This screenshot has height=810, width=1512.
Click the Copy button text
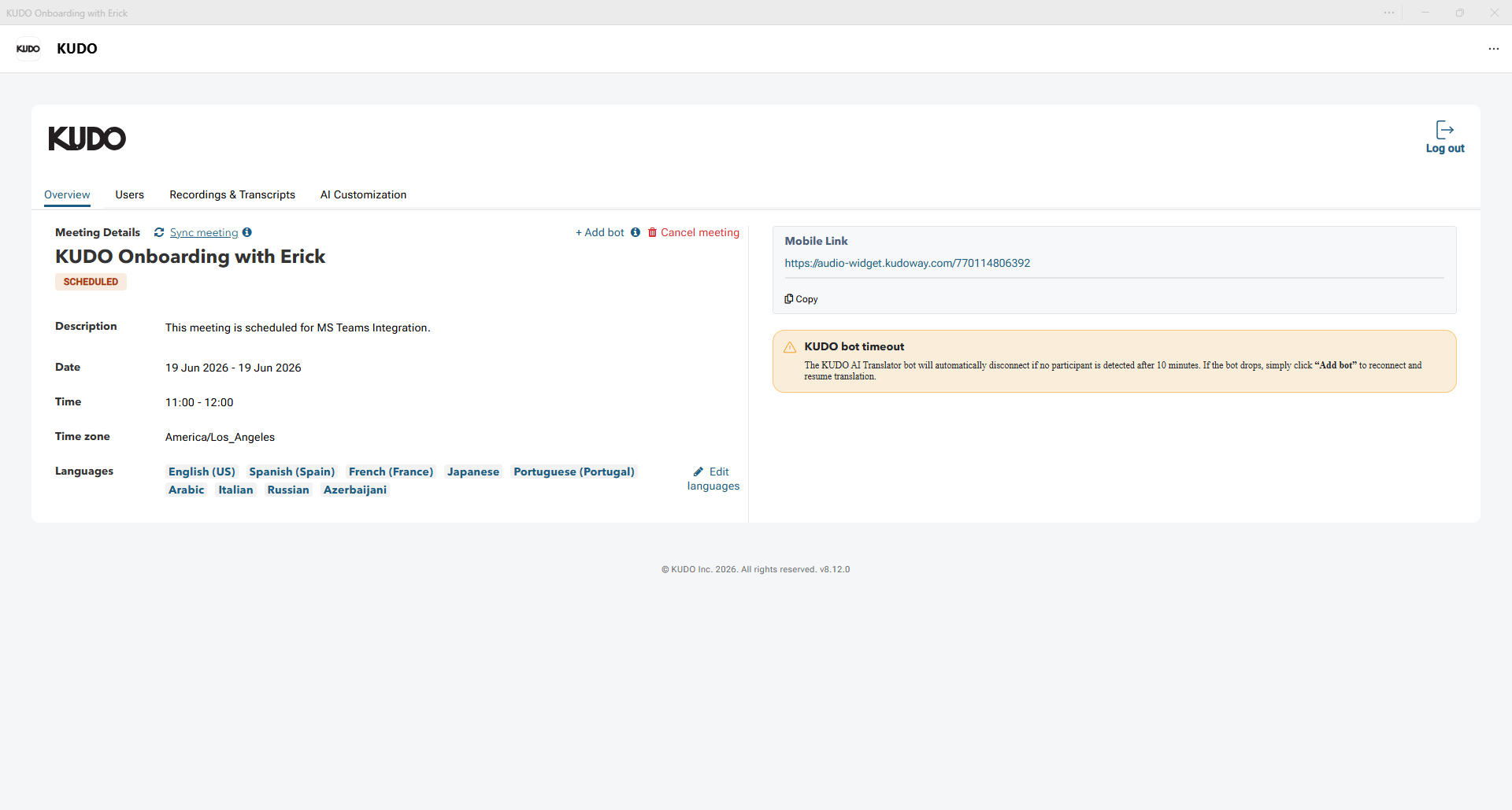pos(807,299)
